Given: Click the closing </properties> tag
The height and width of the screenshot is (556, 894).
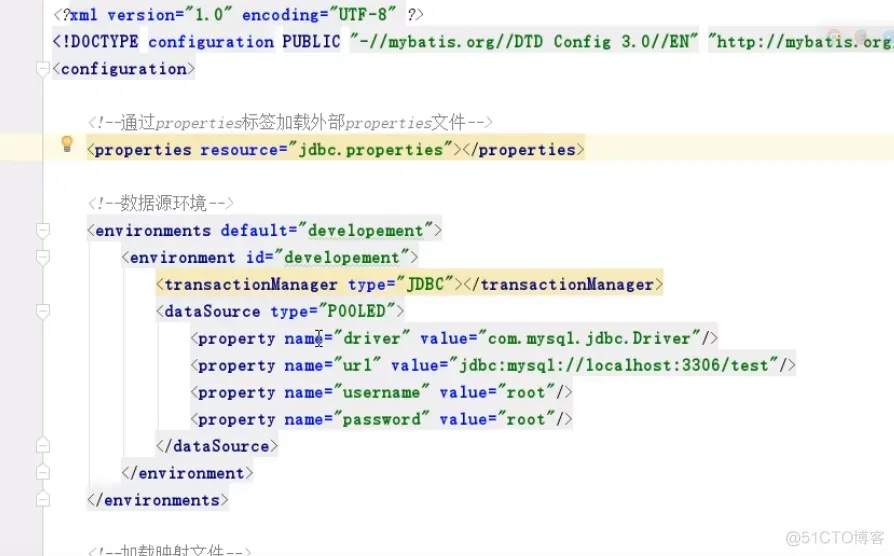Looking at the screenshot, I should coord(523,149).
